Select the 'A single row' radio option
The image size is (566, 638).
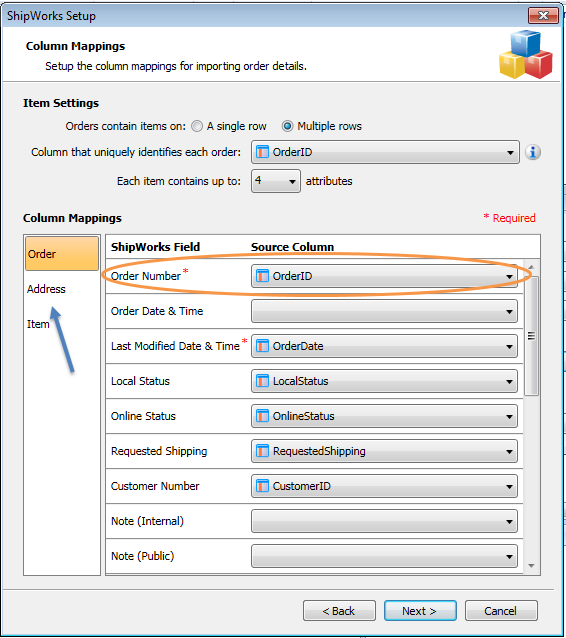click(x=197, y=126)
